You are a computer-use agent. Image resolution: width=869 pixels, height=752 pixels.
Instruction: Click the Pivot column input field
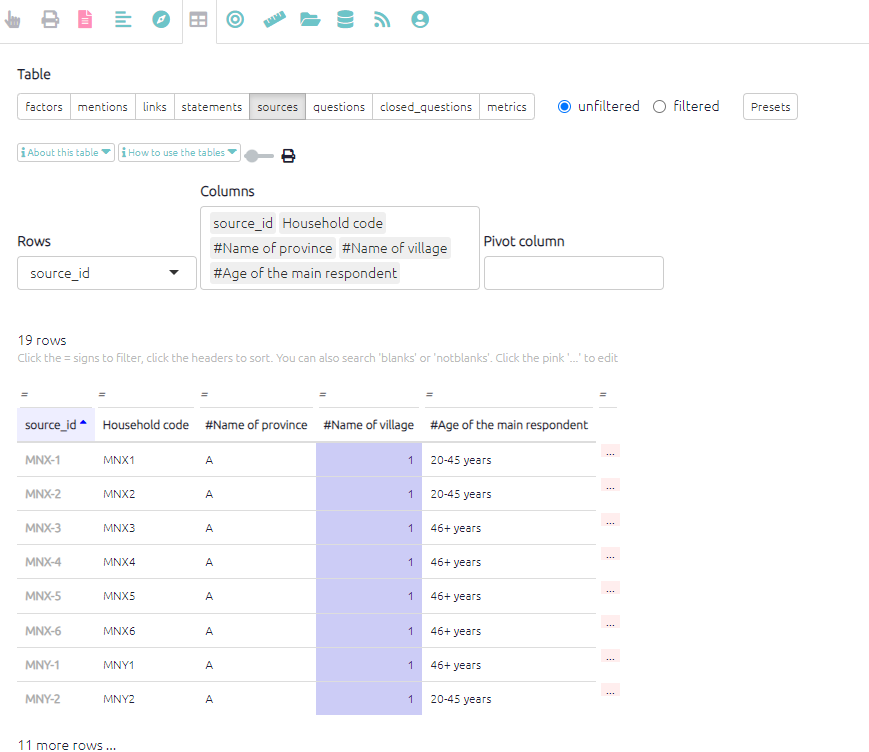pyautogui.click(x=573, y=273)
